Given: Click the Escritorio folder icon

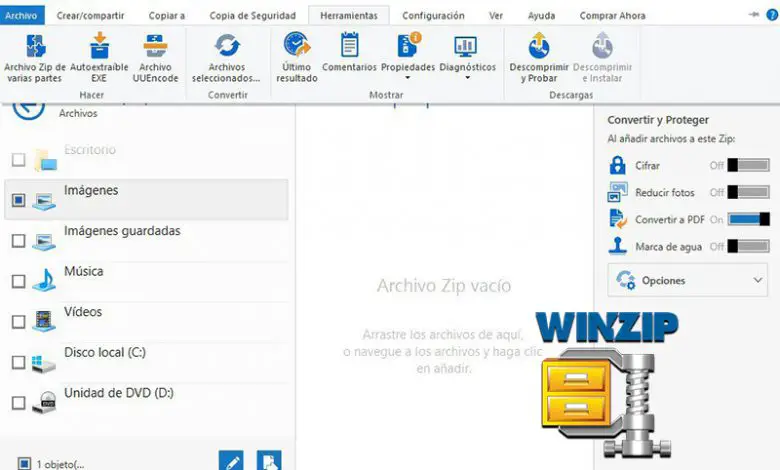Looking at the screenshot, I should pos(45,160).
